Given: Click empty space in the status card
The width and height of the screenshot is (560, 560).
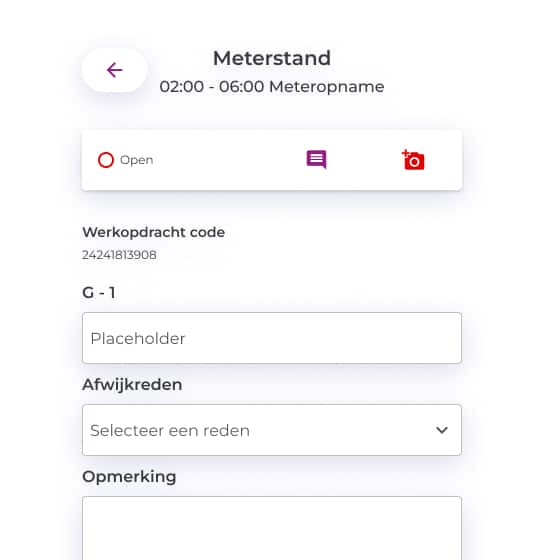Looking at the screenshot, I should [x=229, y=160].
